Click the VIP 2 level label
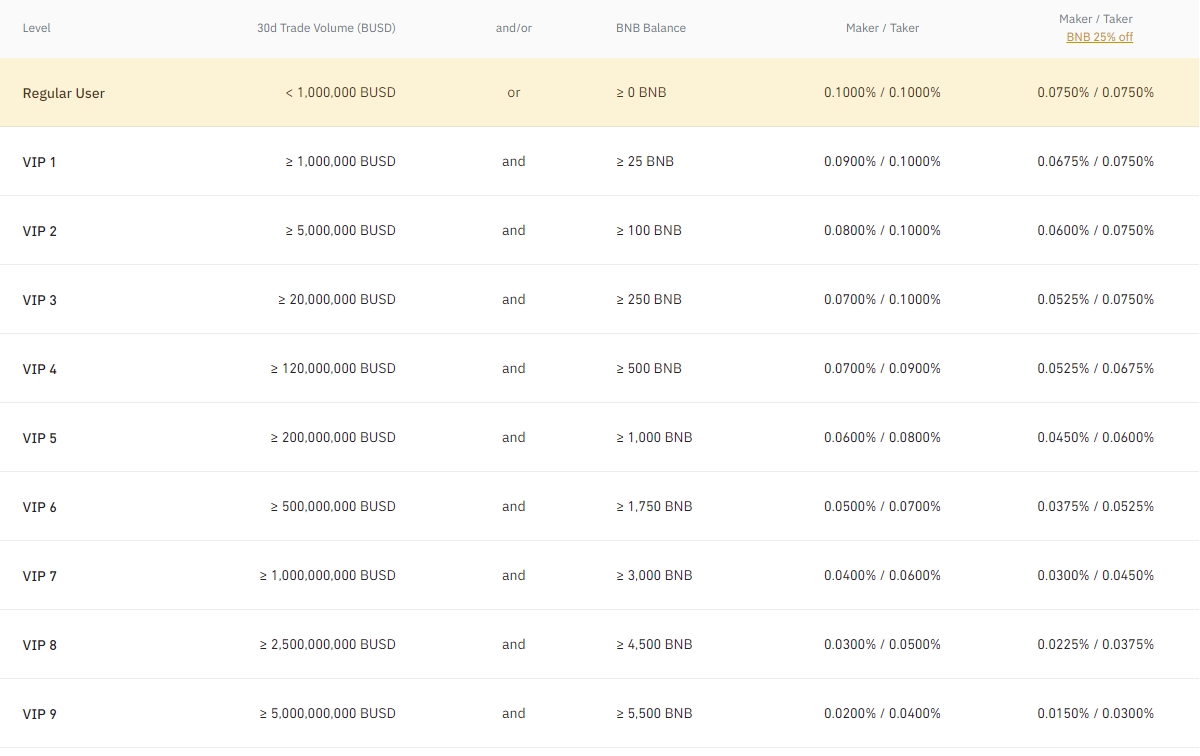Viewport: 1200px width, 756px height. (x=40, y=231)
